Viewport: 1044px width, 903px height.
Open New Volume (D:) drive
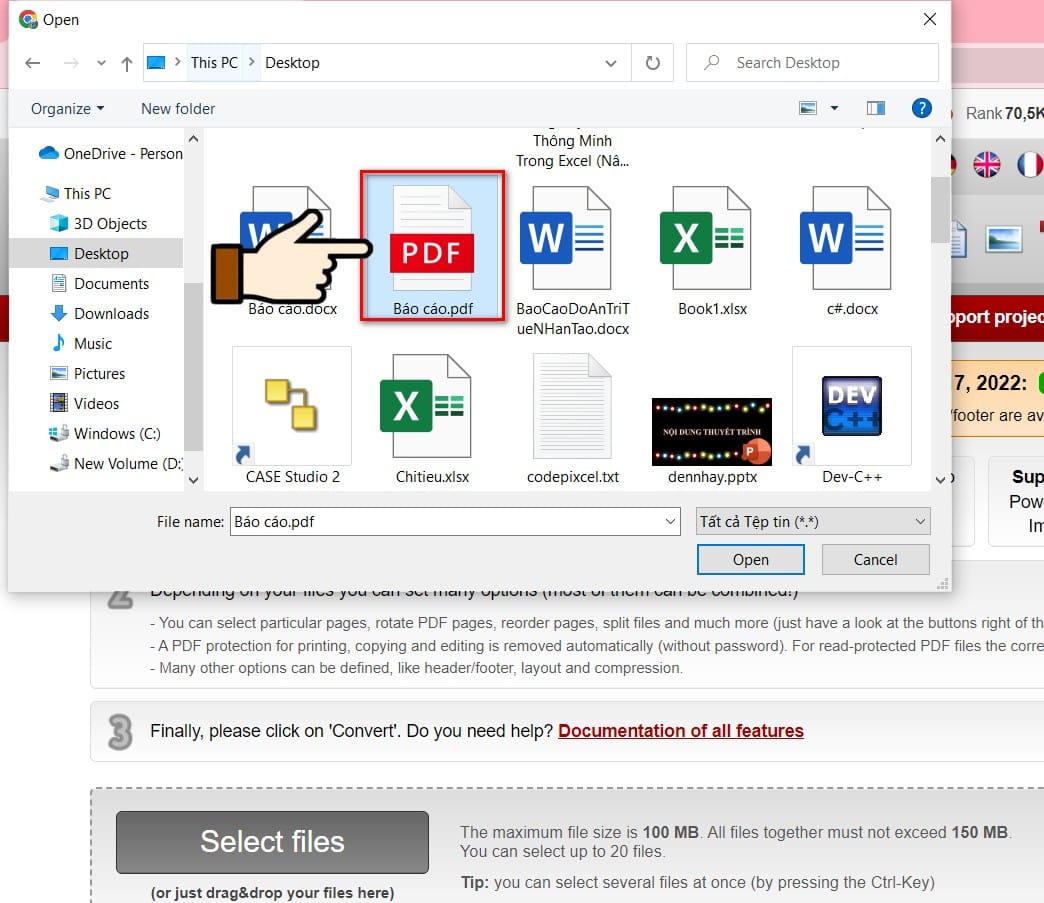click(x=115, y=463)
